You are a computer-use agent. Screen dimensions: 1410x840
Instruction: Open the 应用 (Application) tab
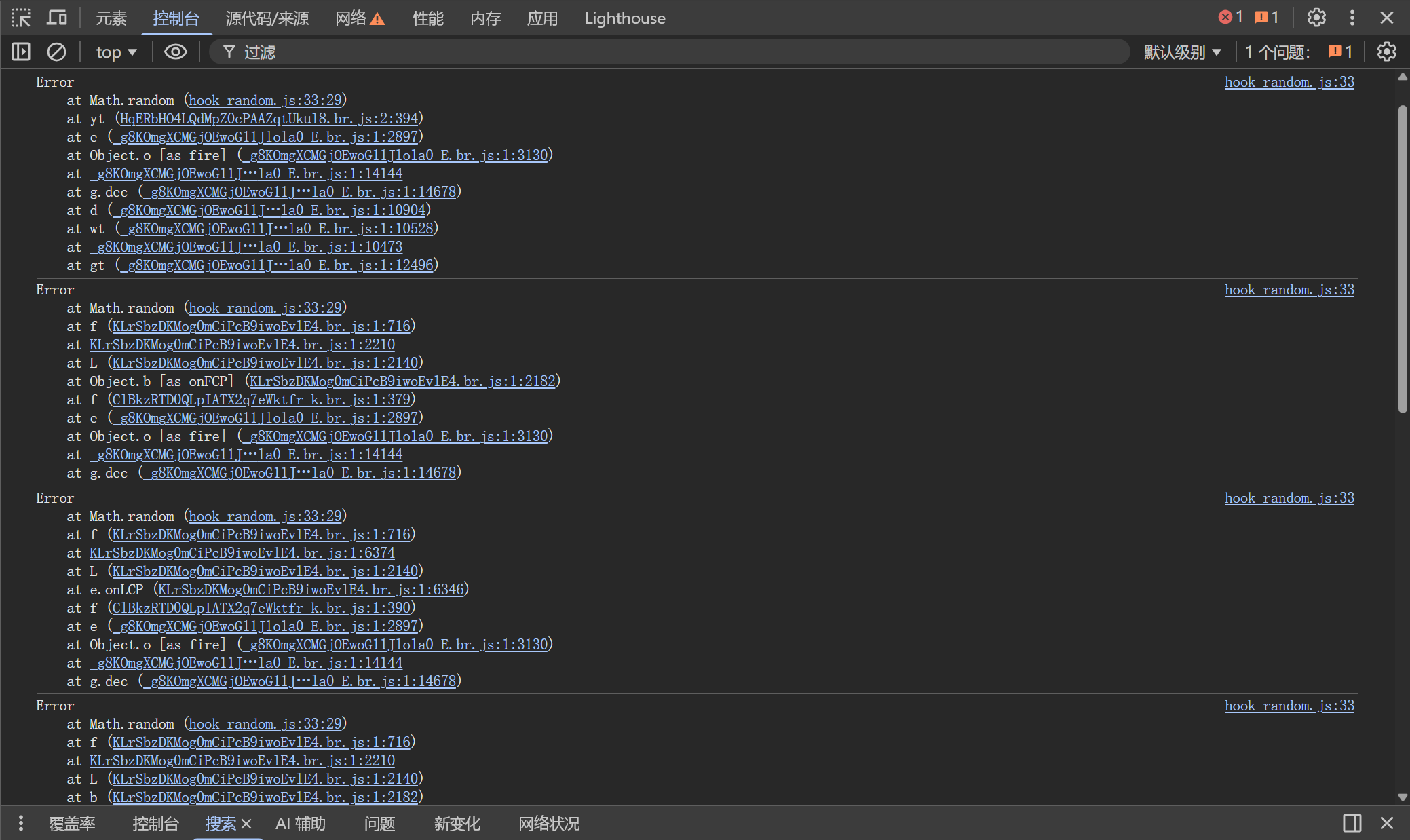pos(543,18)
